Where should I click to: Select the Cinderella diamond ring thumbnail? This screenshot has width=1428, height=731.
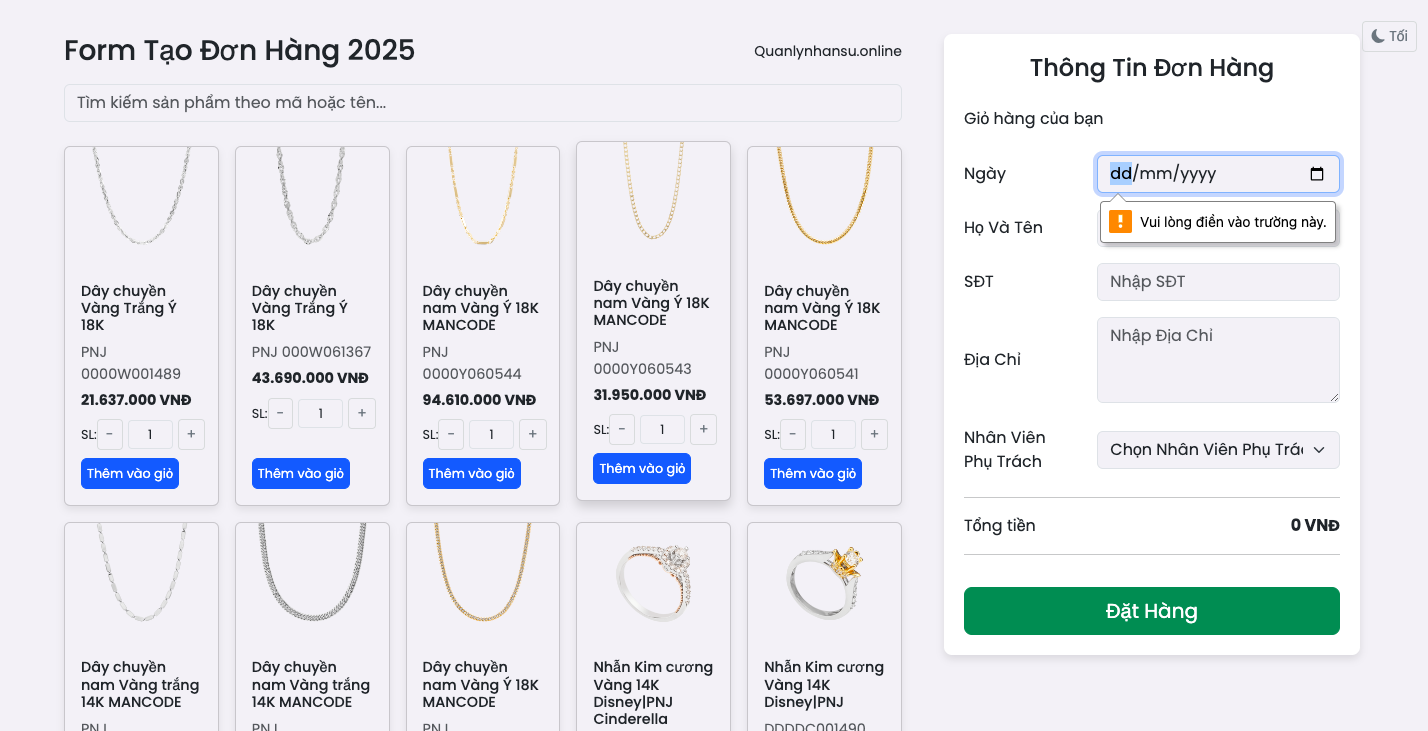[x=654, y=582]
